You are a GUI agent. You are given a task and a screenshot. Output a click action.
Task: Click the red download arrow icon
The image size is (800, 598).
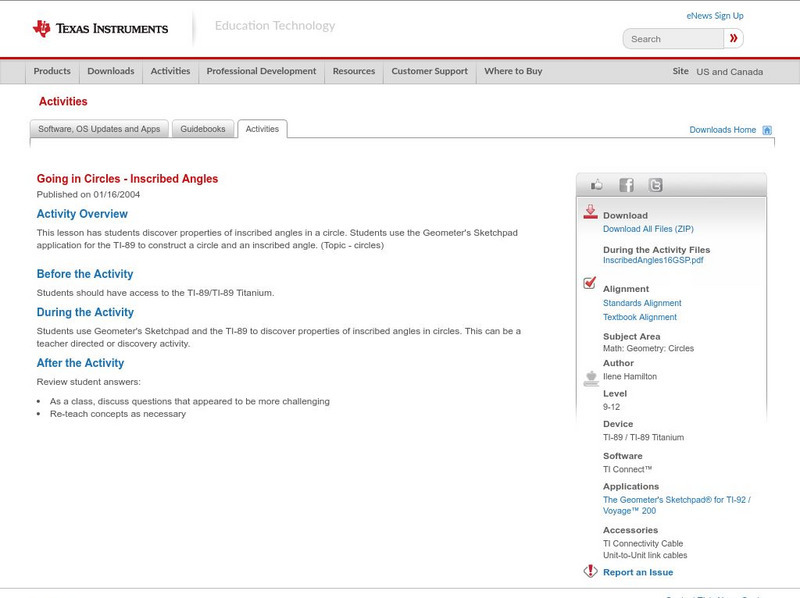590,212
